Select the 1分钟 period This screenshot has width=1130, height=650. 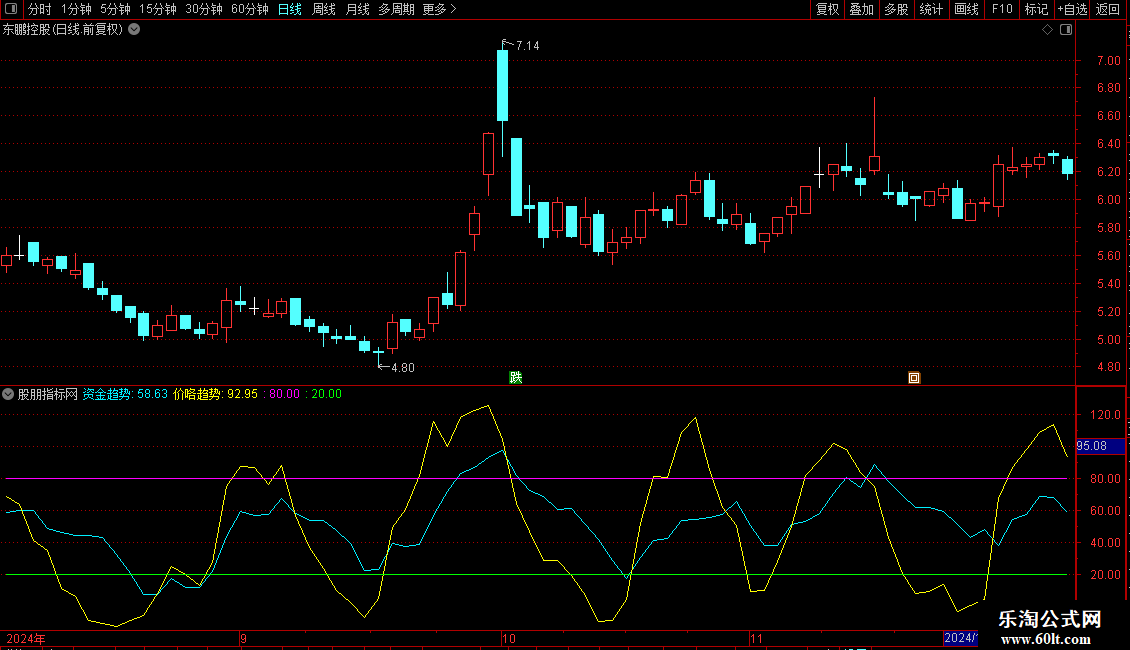(x=76, y=9)
